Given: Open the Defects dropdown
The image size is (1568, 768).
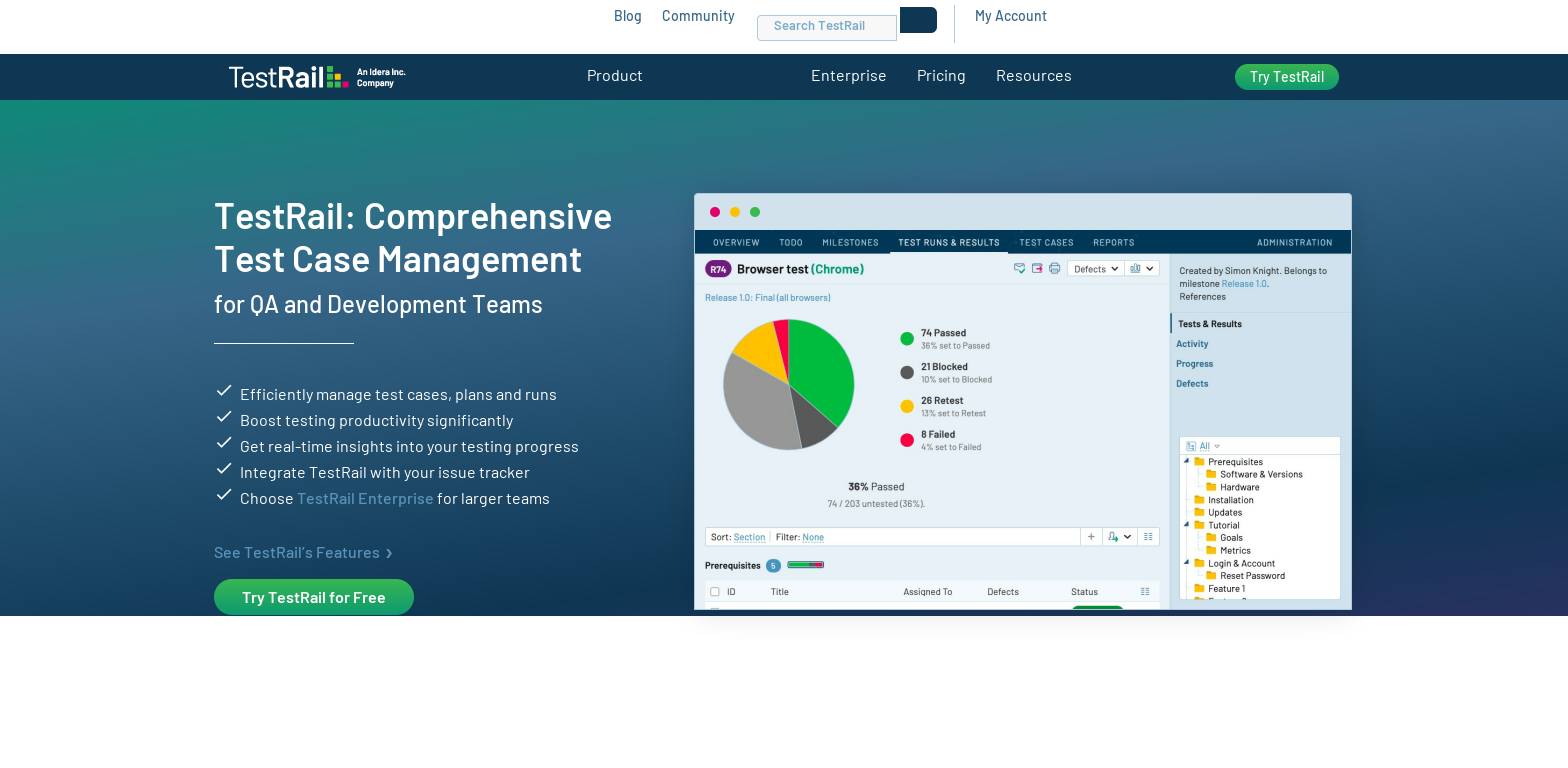Looking at the screenshot, I should pyautogui.click(x=1095, y=269).
